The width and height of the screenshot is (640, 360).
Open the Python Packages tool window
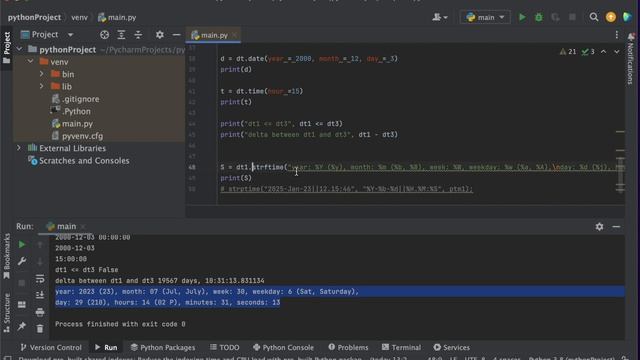pyautogui.click(x=163, y=347)
